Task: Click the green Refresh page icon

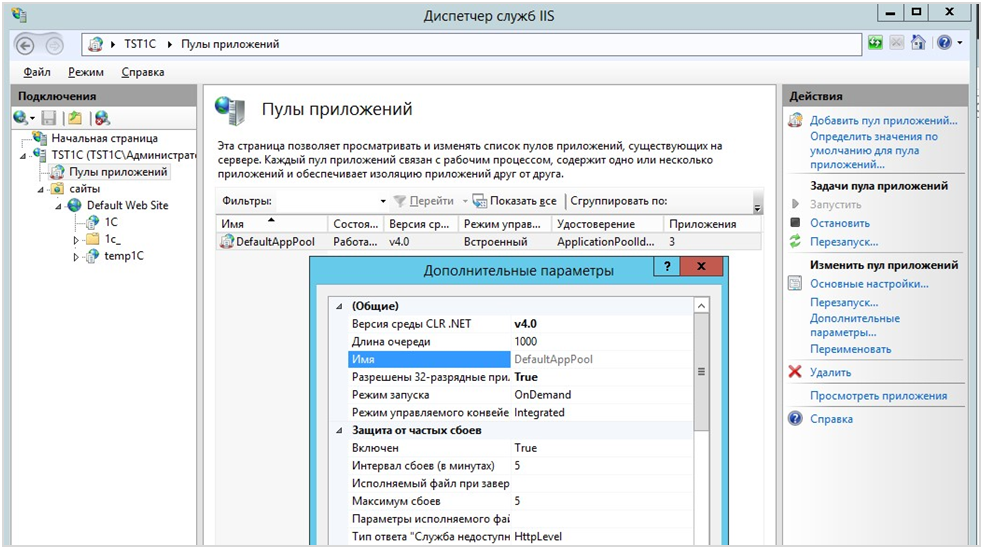Action: click(x=876, y=43)
